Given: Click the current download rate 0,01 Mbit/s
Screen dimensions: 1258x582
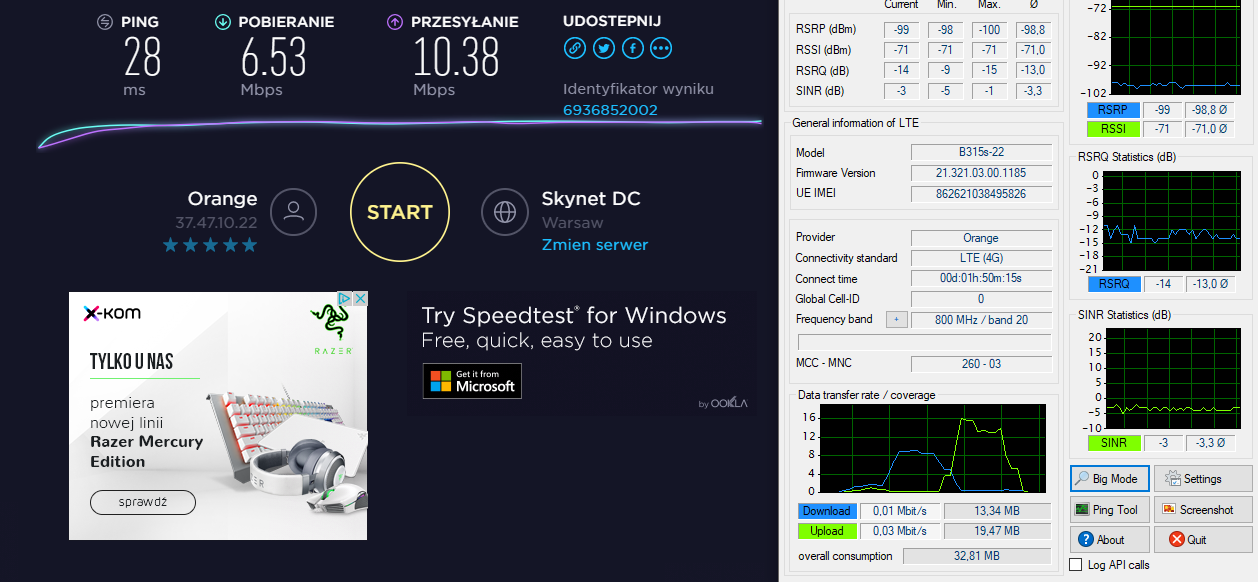Looking at the screenshot, I should (x=900, y=511).
